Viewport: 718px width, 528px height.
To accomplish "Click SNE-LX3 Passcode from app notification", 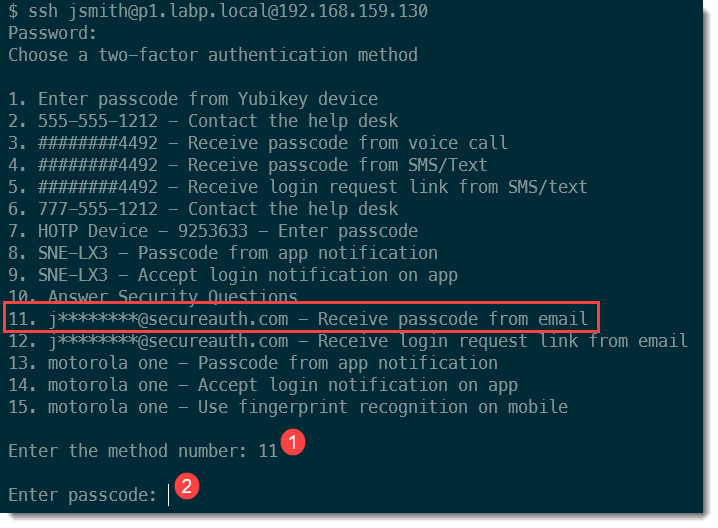I will [x=223, y=253].
